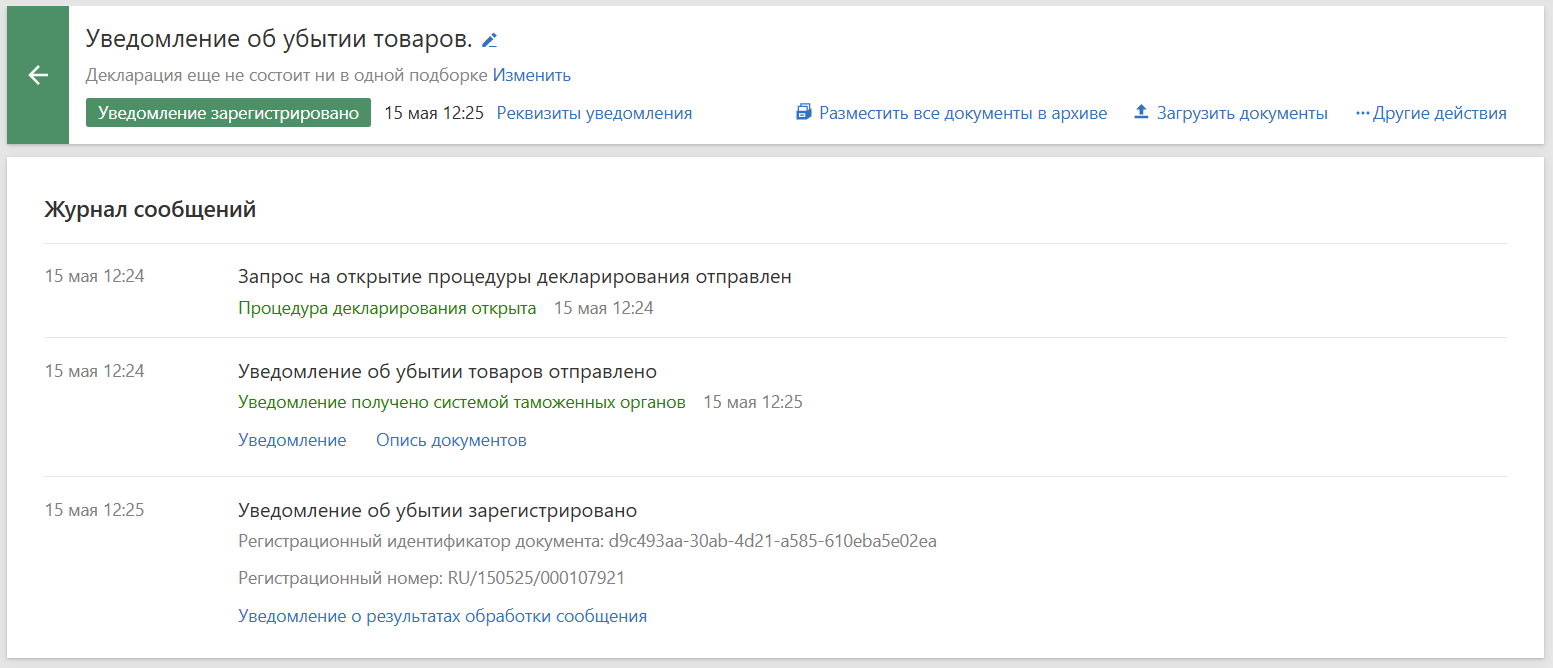Click the Изменить link for the collection
The width and height of the screenshot is (1553, 668).
[x=531, y=75]
